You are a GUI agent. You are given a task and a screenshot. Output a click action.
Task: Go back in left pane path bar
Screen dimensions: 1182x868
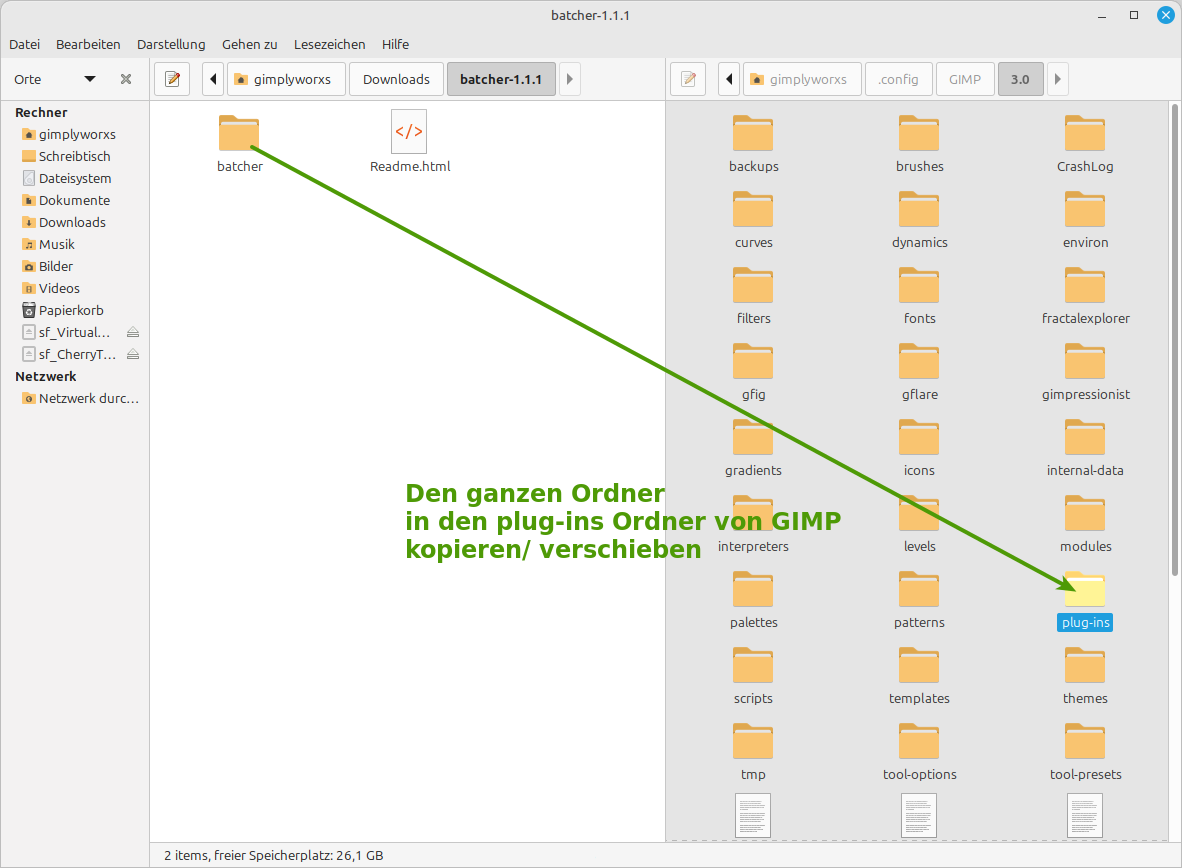[213, 79]
